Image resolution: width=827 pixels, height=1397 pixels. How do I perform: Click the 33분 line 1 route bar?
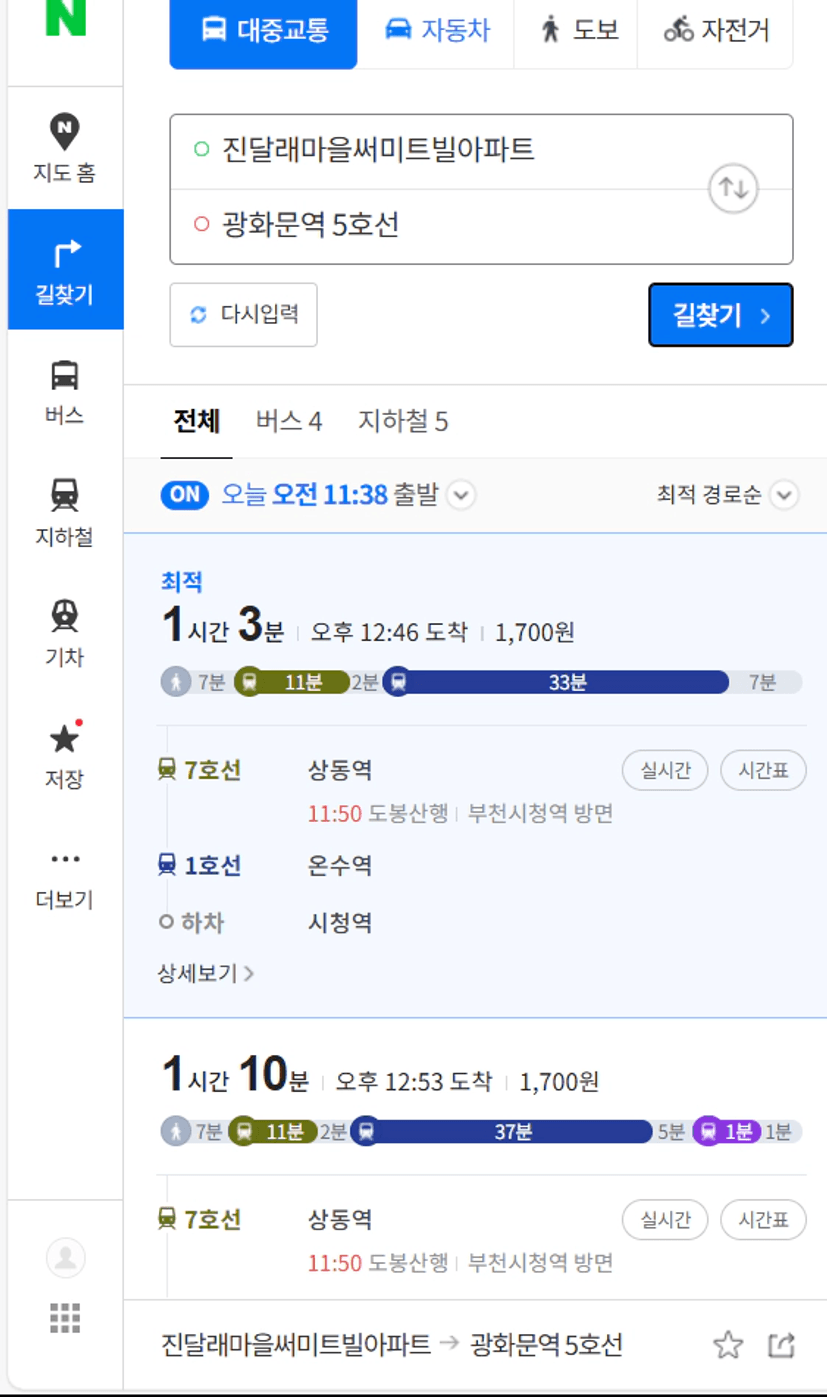pyautogui.click(x=565, y=683)
